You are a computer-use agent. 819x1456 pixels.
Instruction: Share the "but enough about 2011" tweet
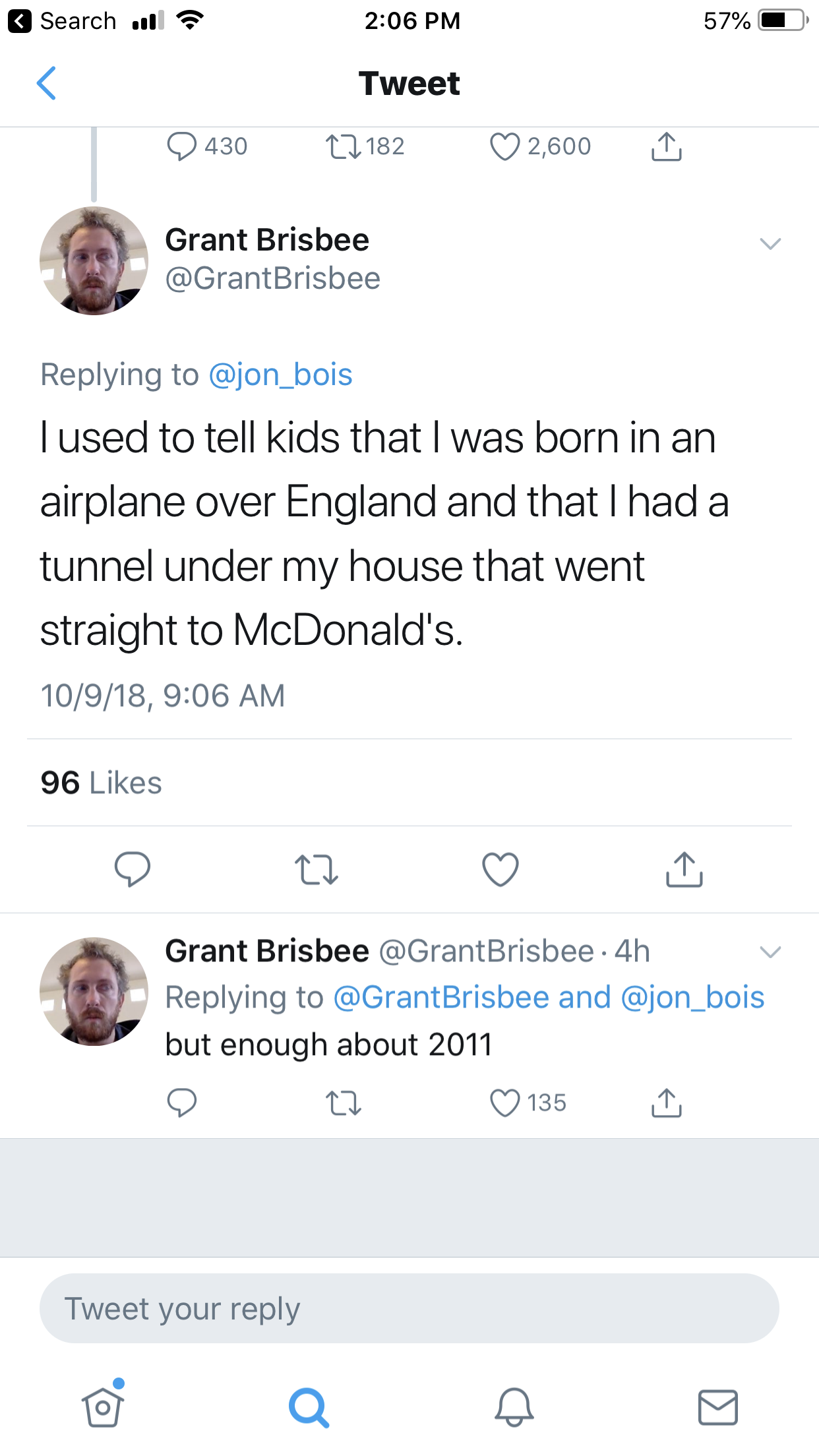pyautogui.click(x=666, y=1102)
